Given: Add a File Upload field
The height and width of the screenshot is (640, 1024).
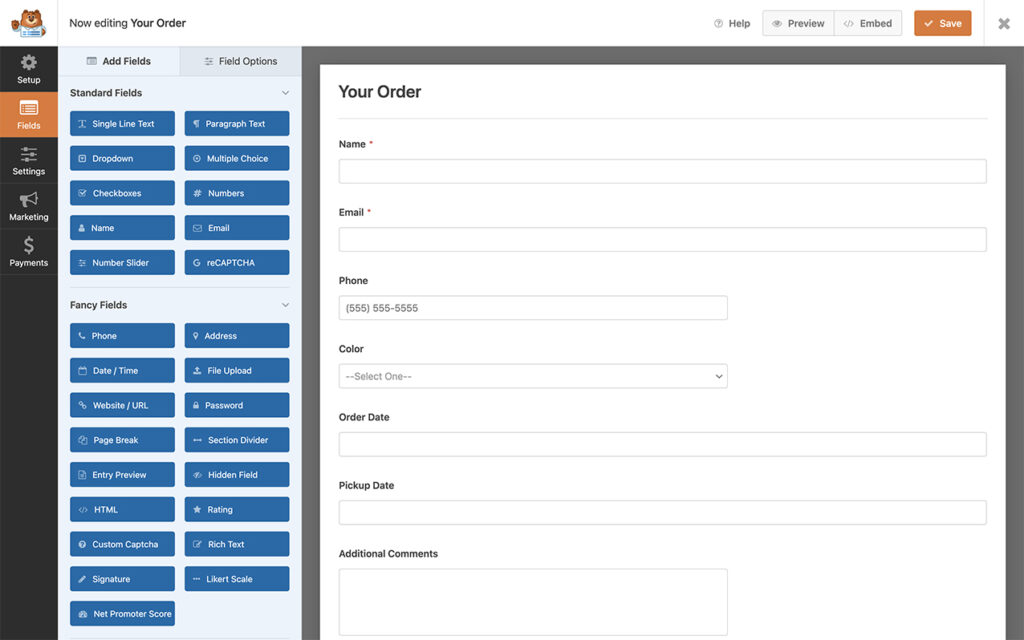Looking at the screenshot, I should coord(237,370).
